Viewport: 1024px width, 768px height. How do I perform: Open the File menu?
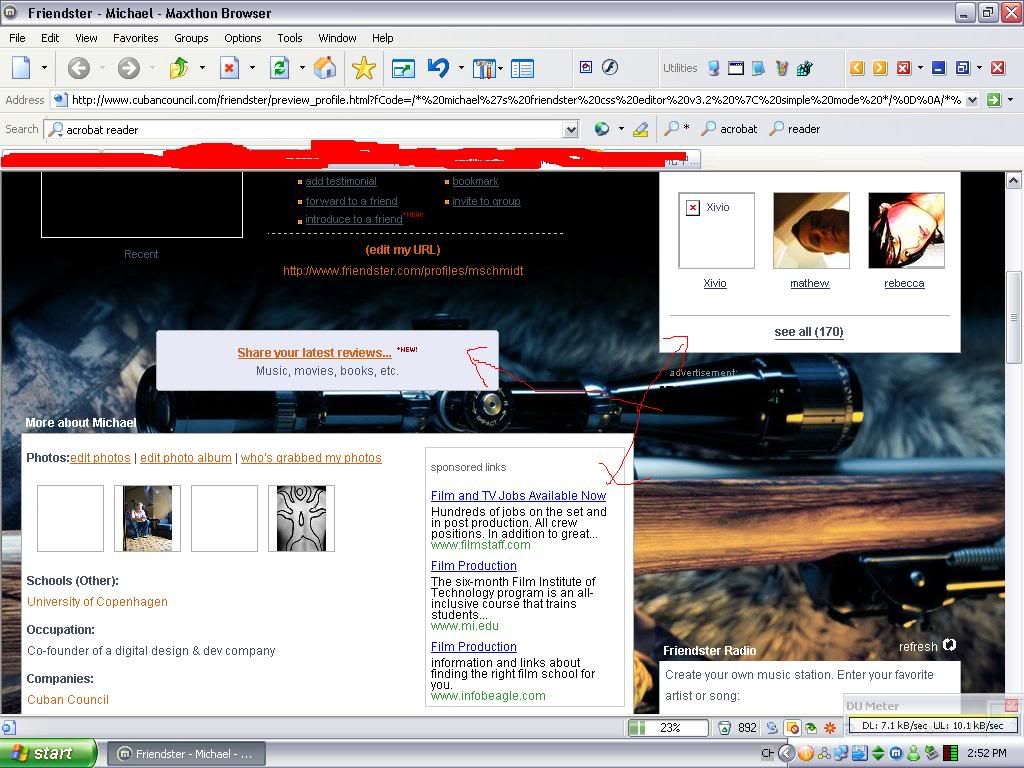[x=18, y=38]
